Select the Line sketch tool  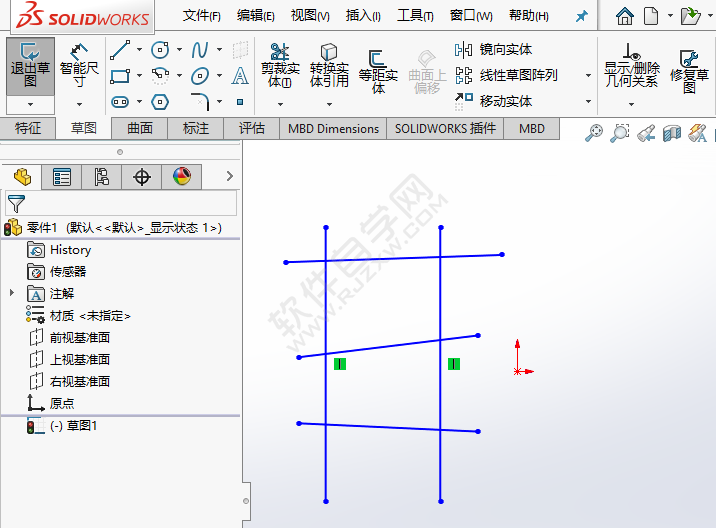[120, 50]
